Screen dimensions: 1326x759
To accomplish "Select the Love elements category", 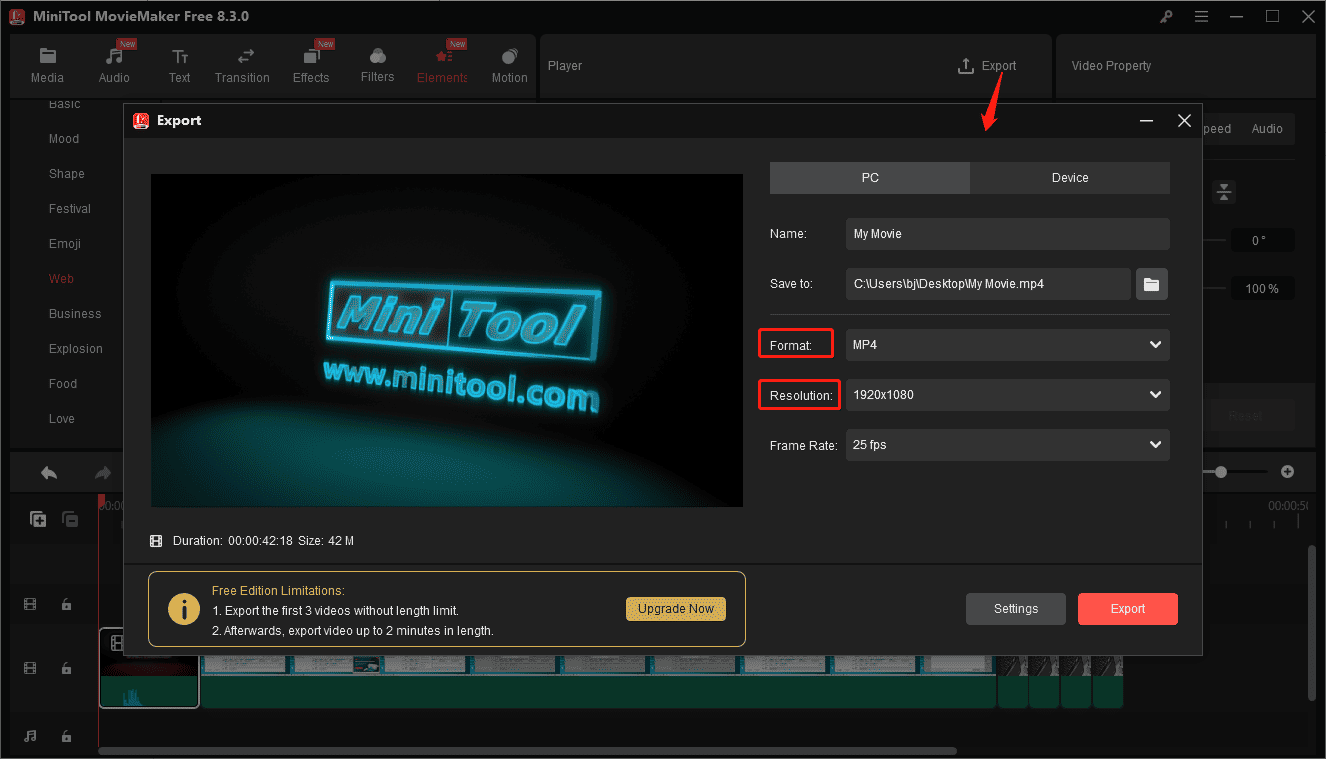I will coord(62,419).
